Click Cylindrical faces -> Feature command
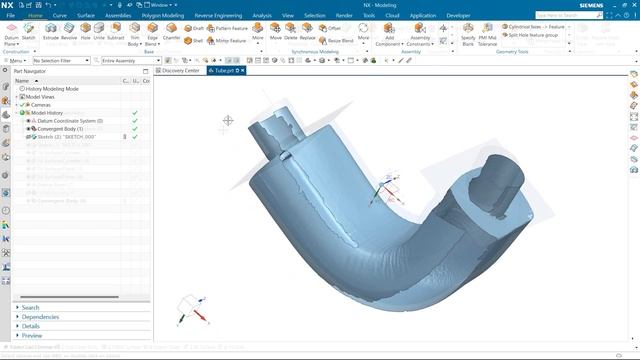Viewport: 640px width, 360px height. click(533, 27)
